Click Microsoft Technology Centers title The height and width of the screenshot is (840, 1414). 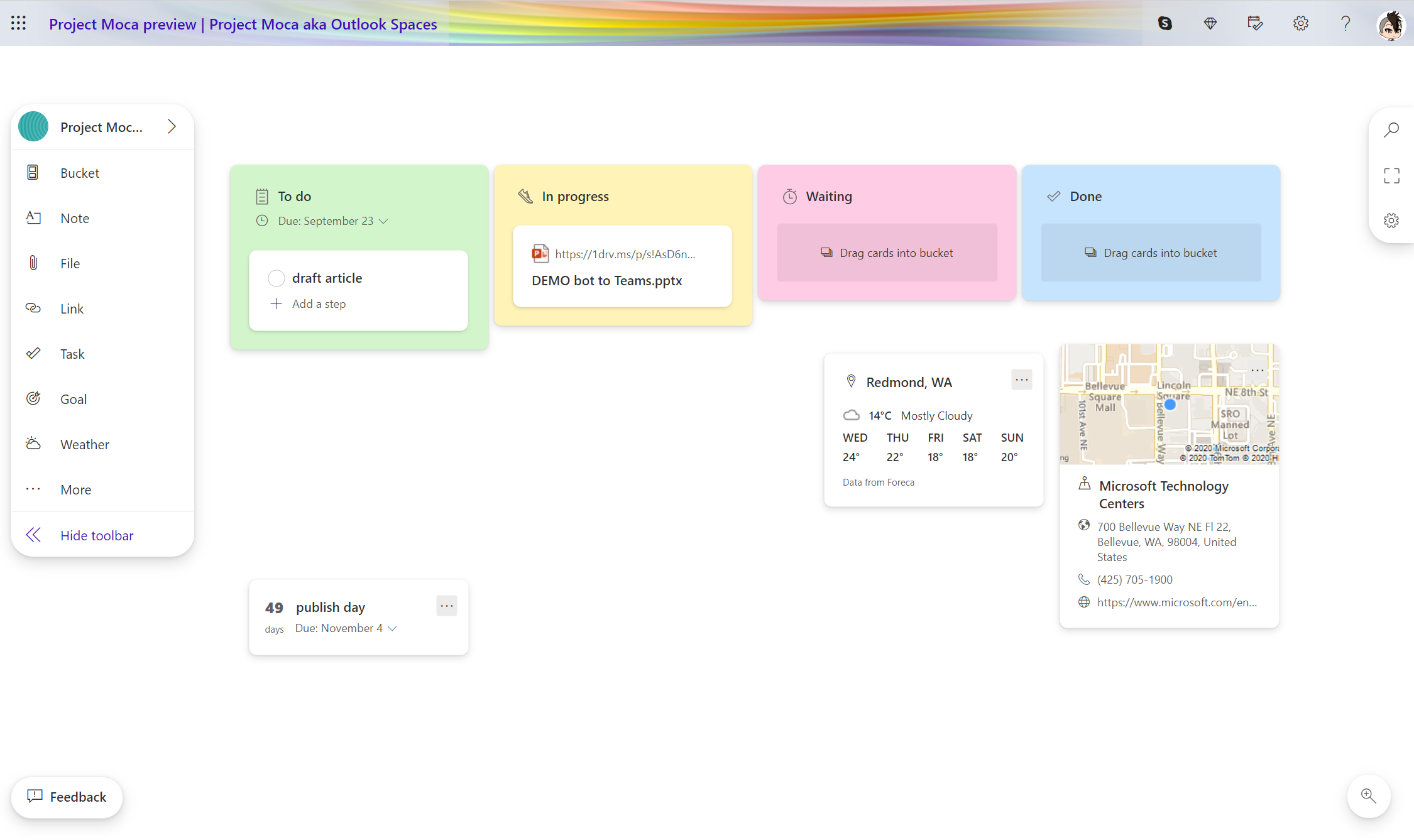[1163, 494]
